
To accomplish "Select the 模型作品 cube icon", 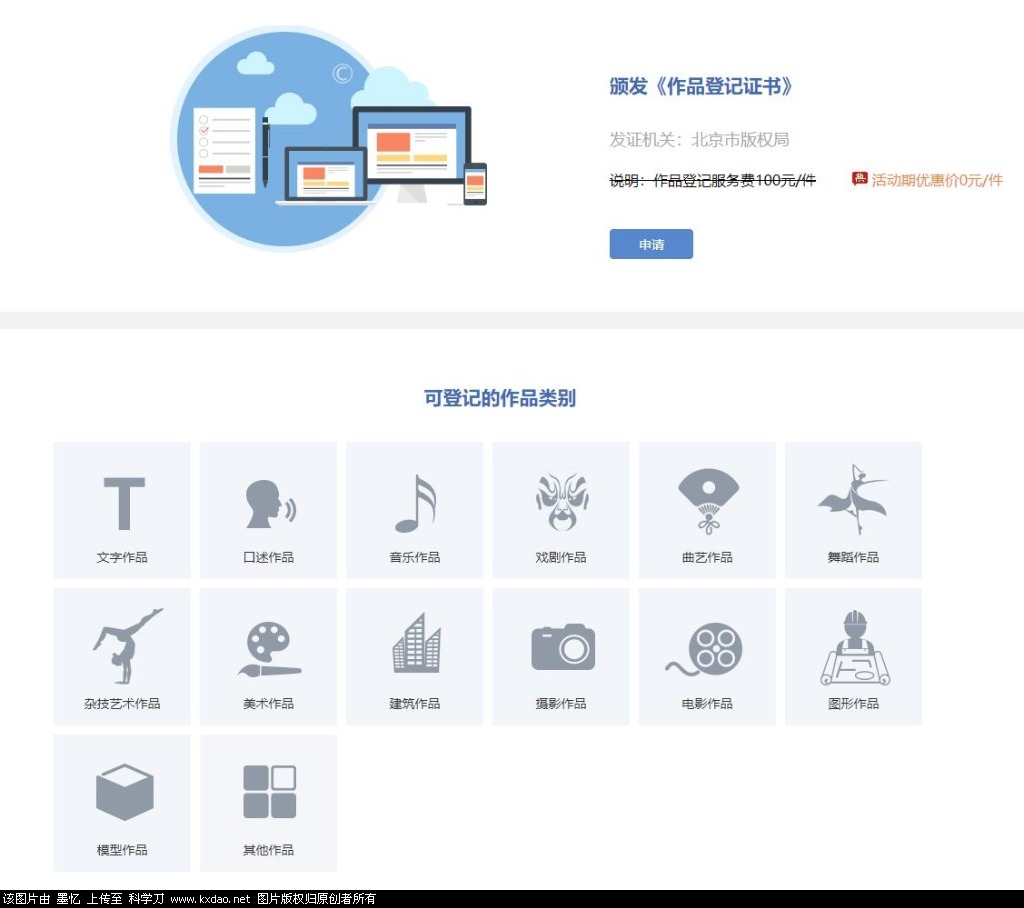I will tap(124, 792).
